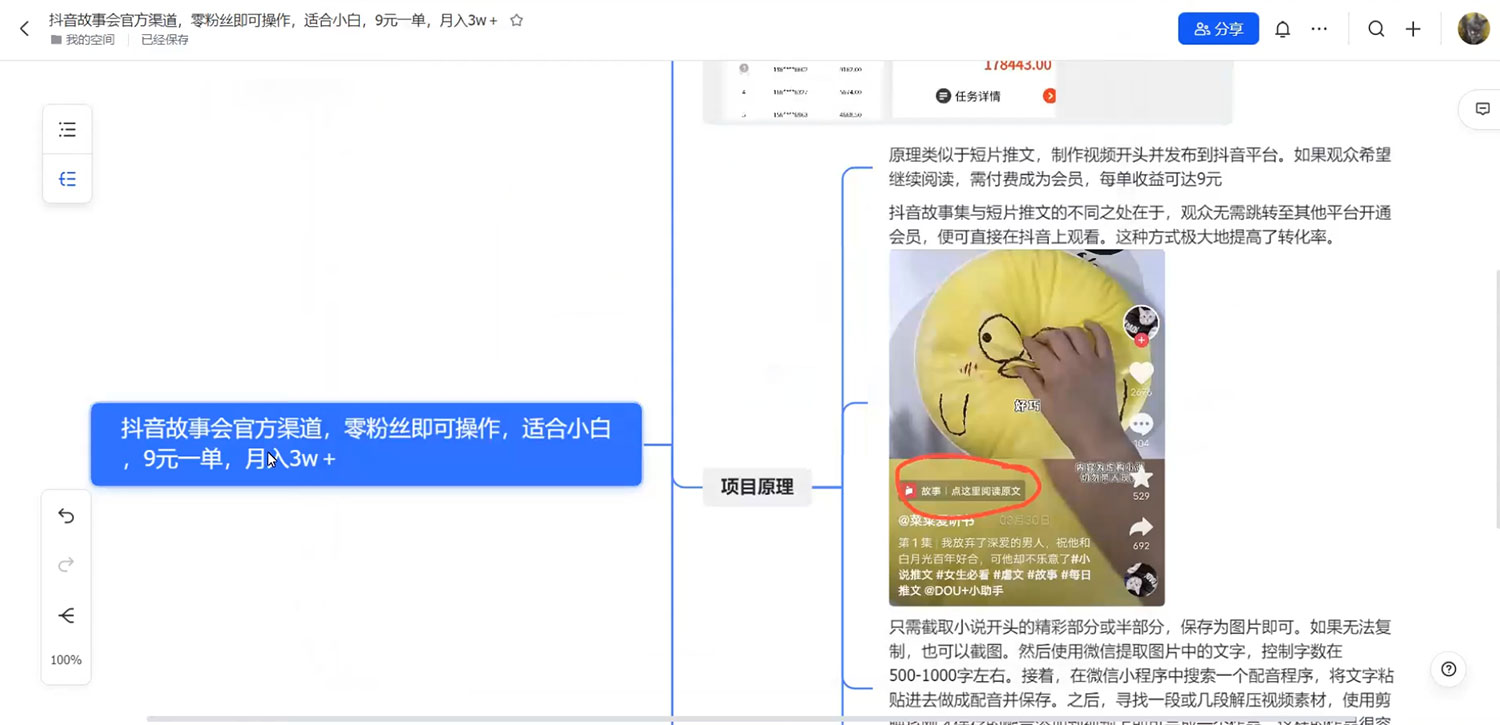Select the blue central topic node
Viewport: 1500px width, 725px height.
(x=366, y=444)
